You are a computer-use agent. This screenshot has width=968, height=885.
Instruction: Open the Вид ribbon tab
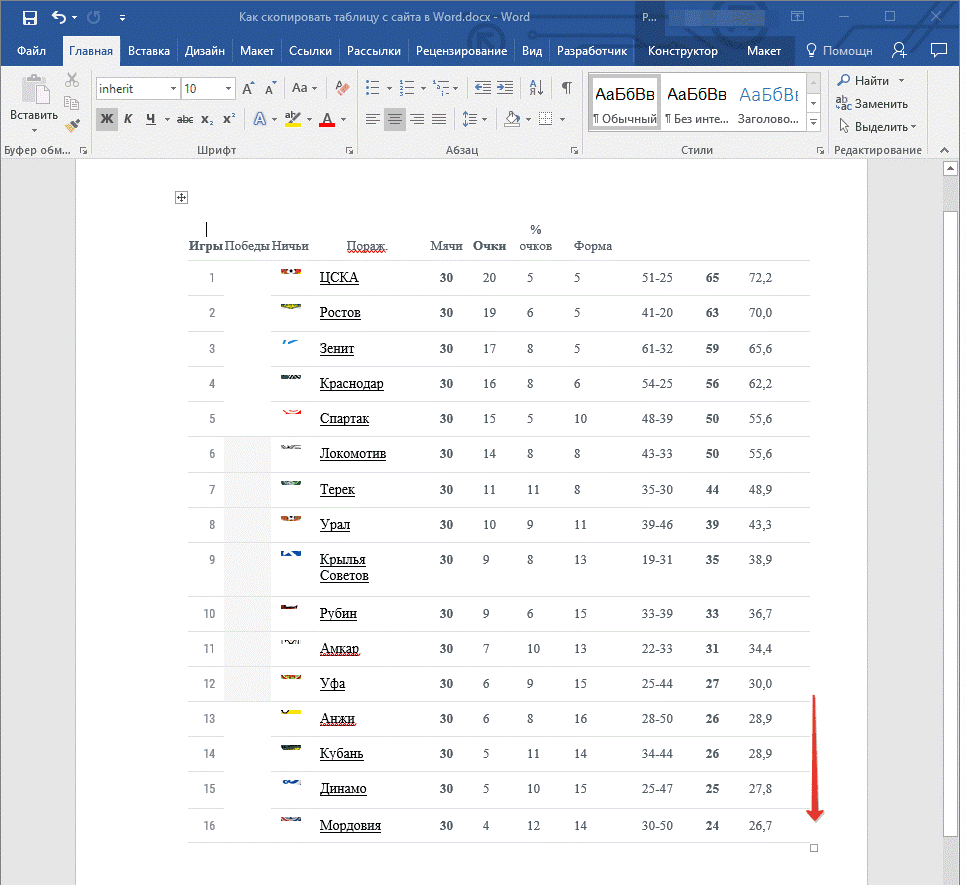click(532, 51)
